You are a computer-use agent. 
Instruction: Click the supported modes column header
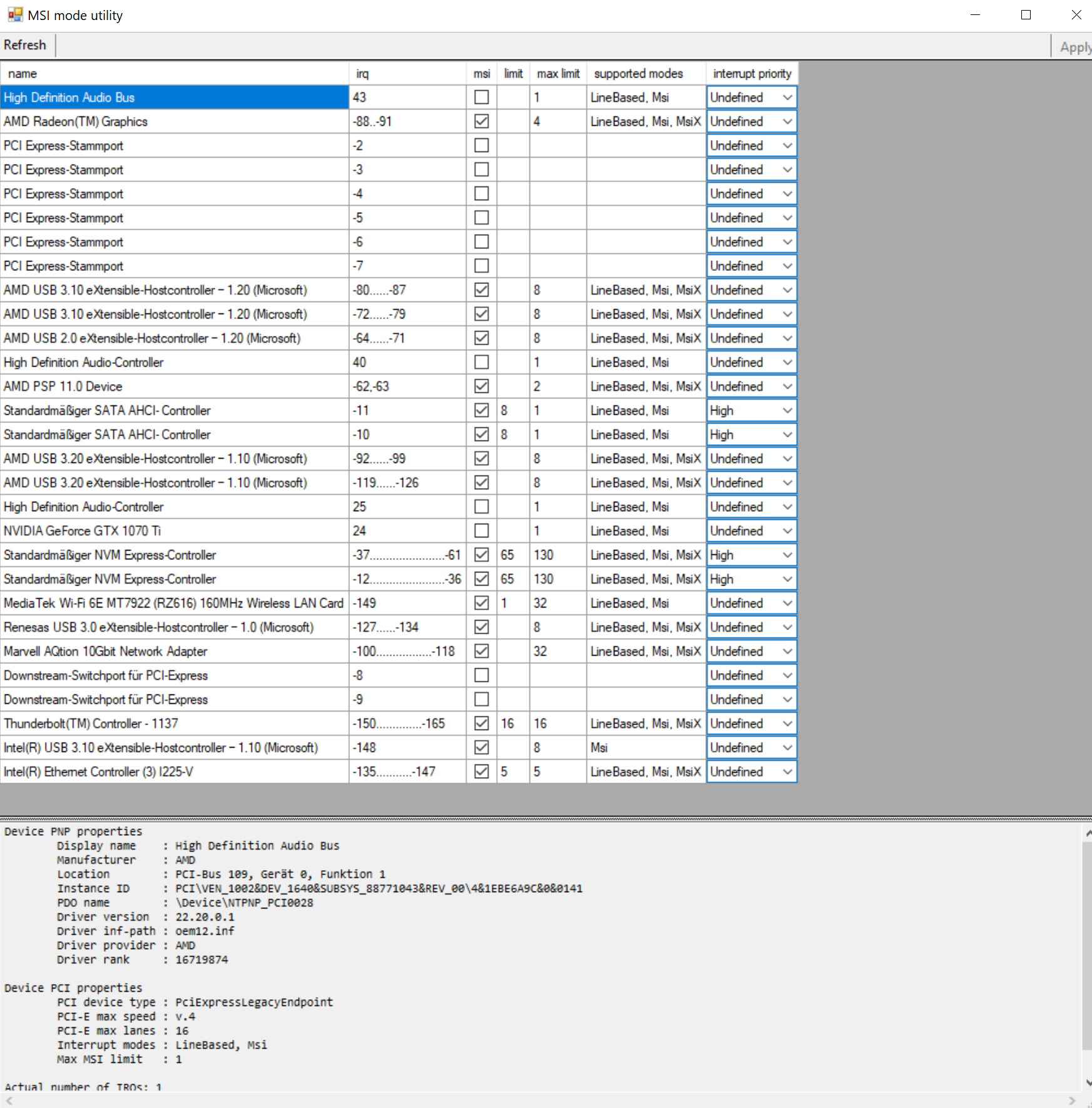pos(646,74)
